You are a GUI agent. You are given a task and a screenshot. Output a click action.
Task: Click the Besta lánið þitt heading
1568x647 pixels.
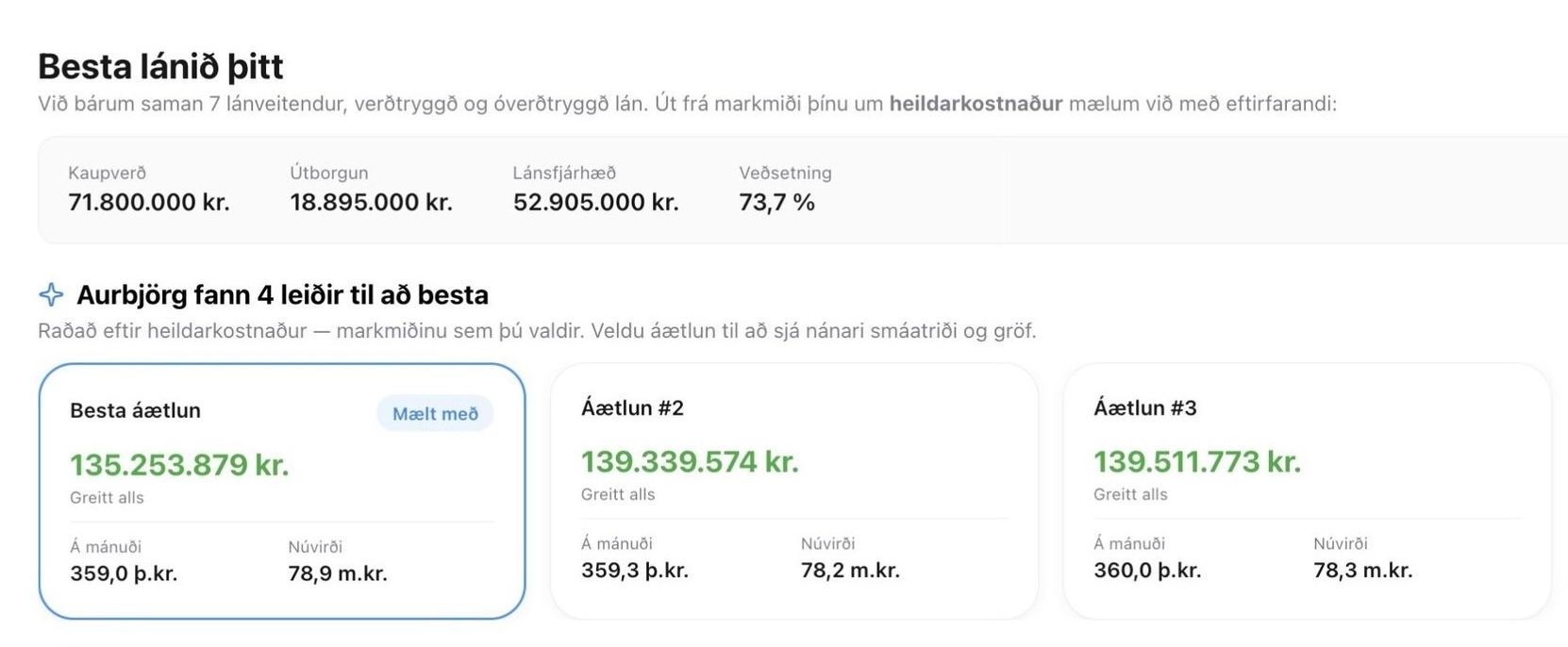[x=160, y=67]
